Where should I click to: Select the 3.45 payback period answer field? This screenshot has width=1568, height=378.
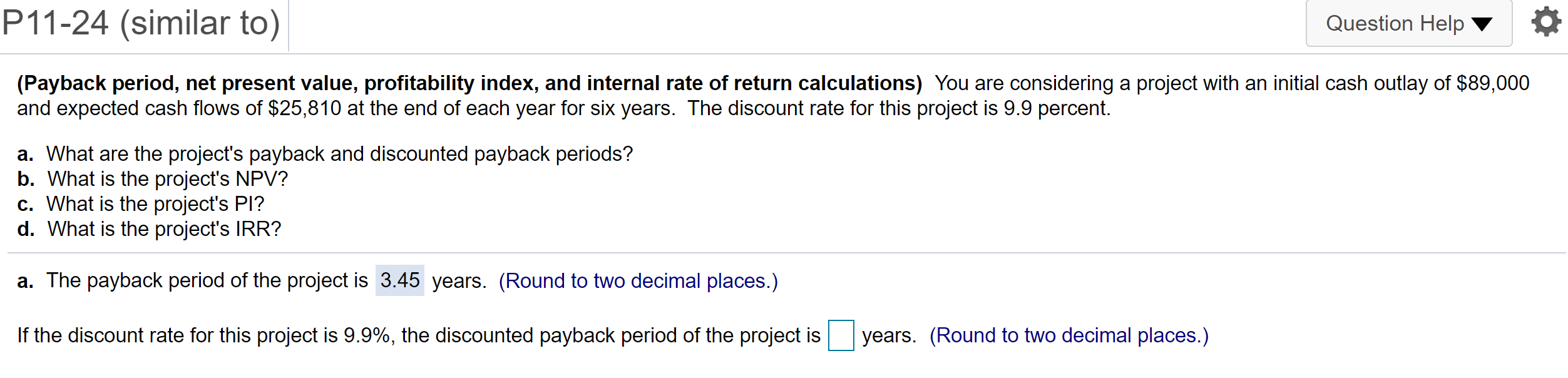tap(401, 280)
